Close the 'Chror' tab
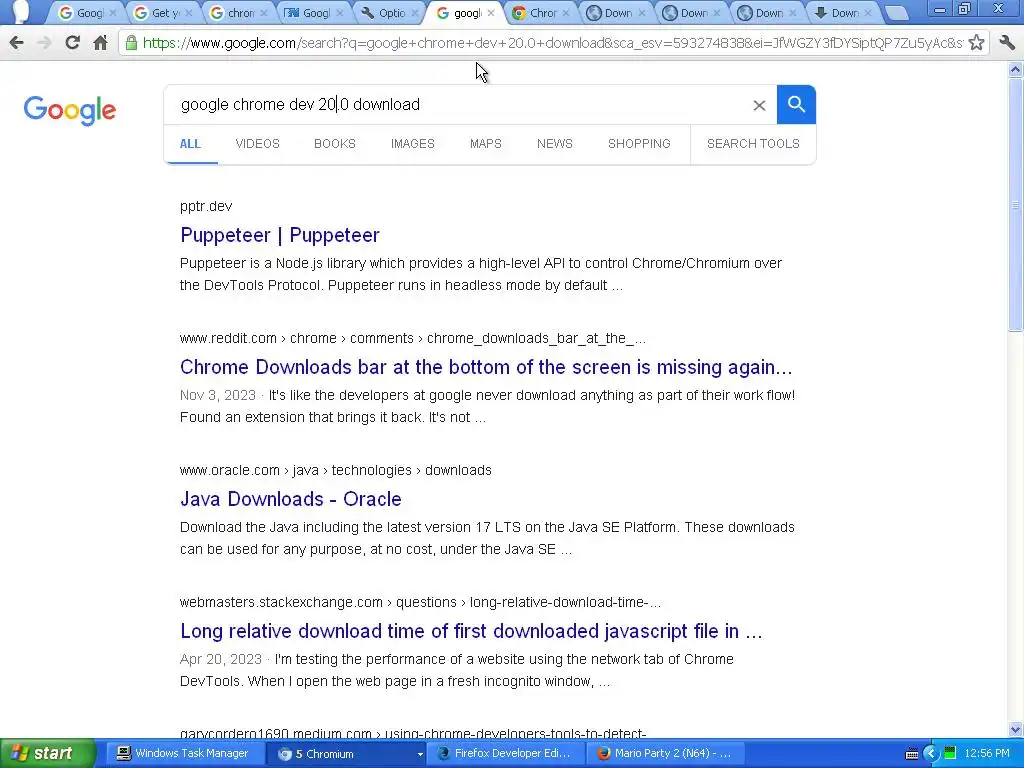 [x=566, y=13]
